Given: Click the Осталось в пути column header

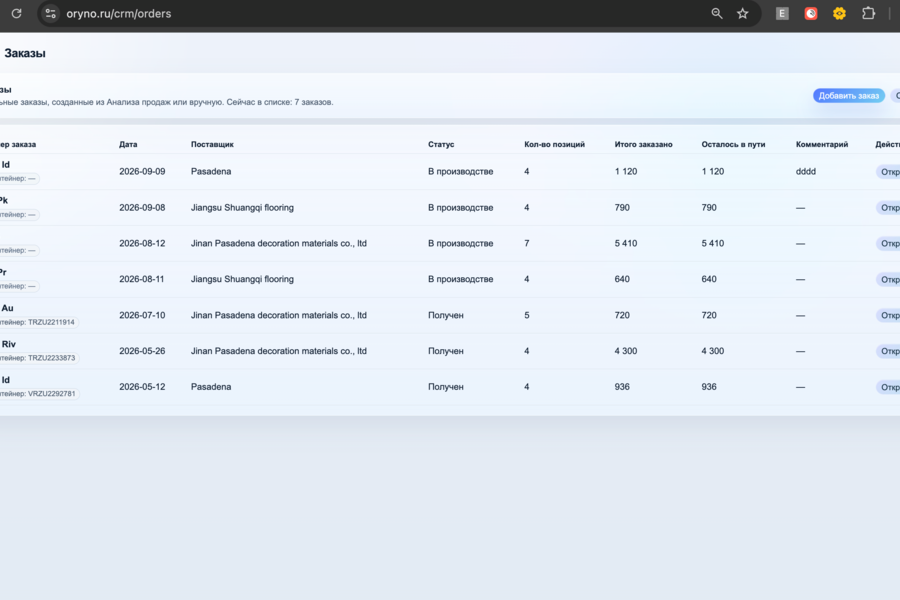Looking at the screenshot, I should click(x=733, y=144).
